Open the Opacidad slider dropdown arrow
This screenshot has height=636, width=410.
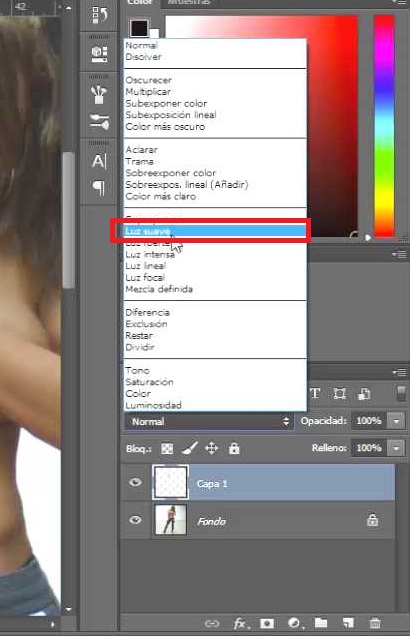click(x=396, y=421)
